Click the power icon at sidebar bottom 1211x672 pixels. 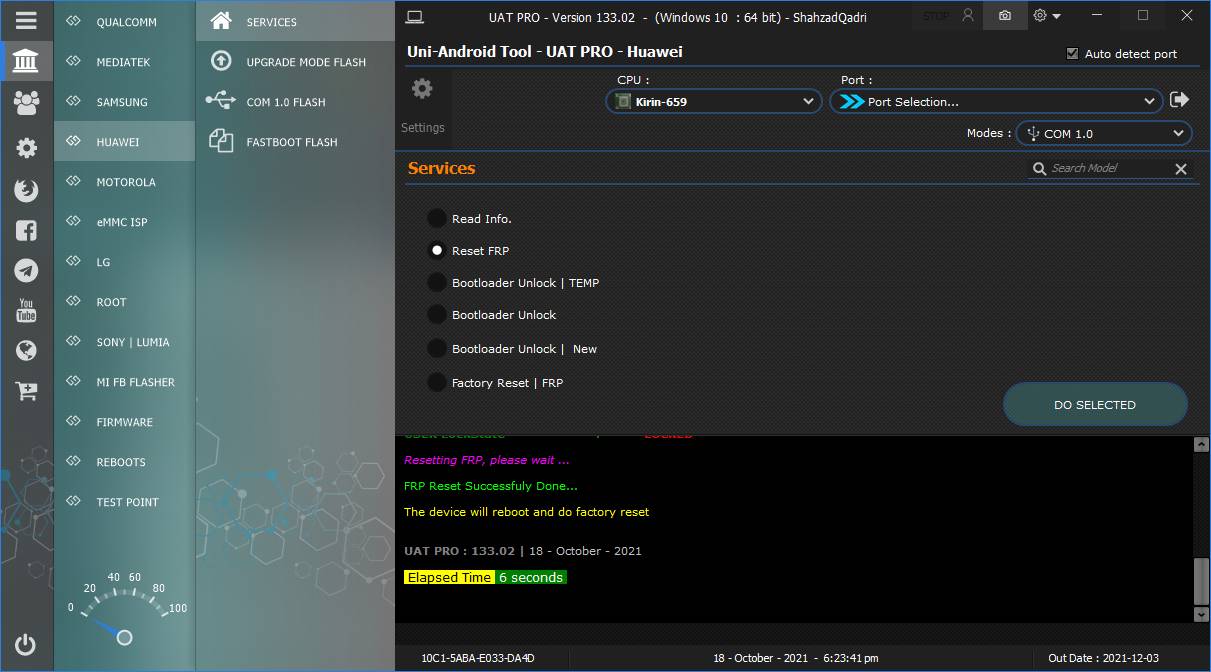26,645
